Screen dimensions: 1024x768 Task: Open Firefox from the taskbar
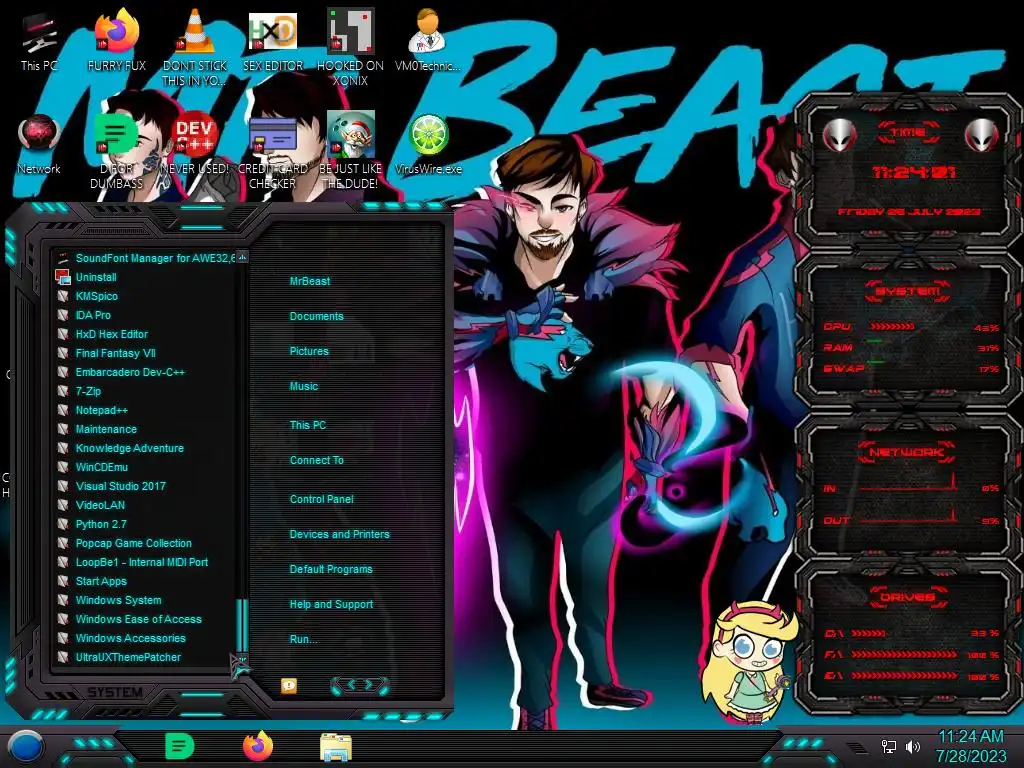point(258,746)
